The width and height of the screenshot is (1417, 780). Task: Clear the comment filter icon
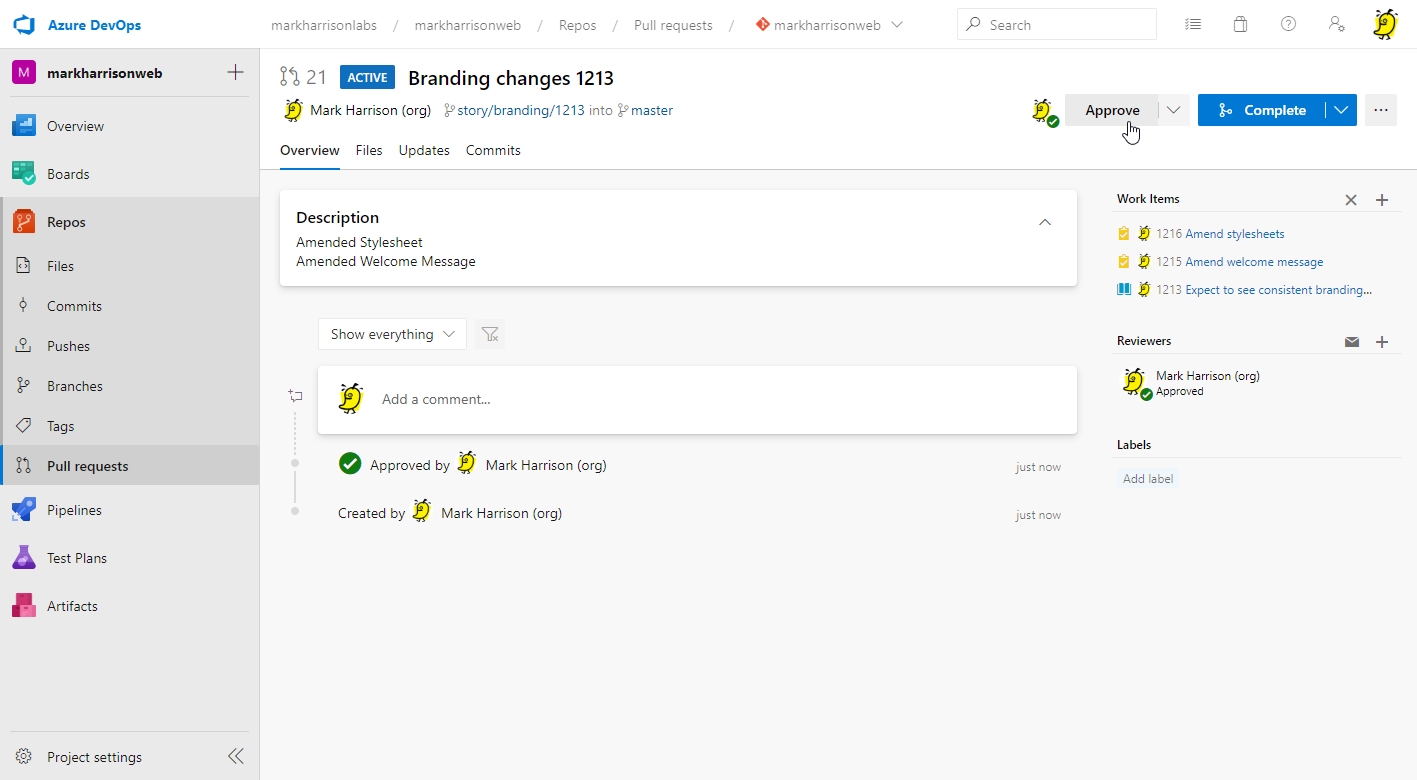(490, 334)
